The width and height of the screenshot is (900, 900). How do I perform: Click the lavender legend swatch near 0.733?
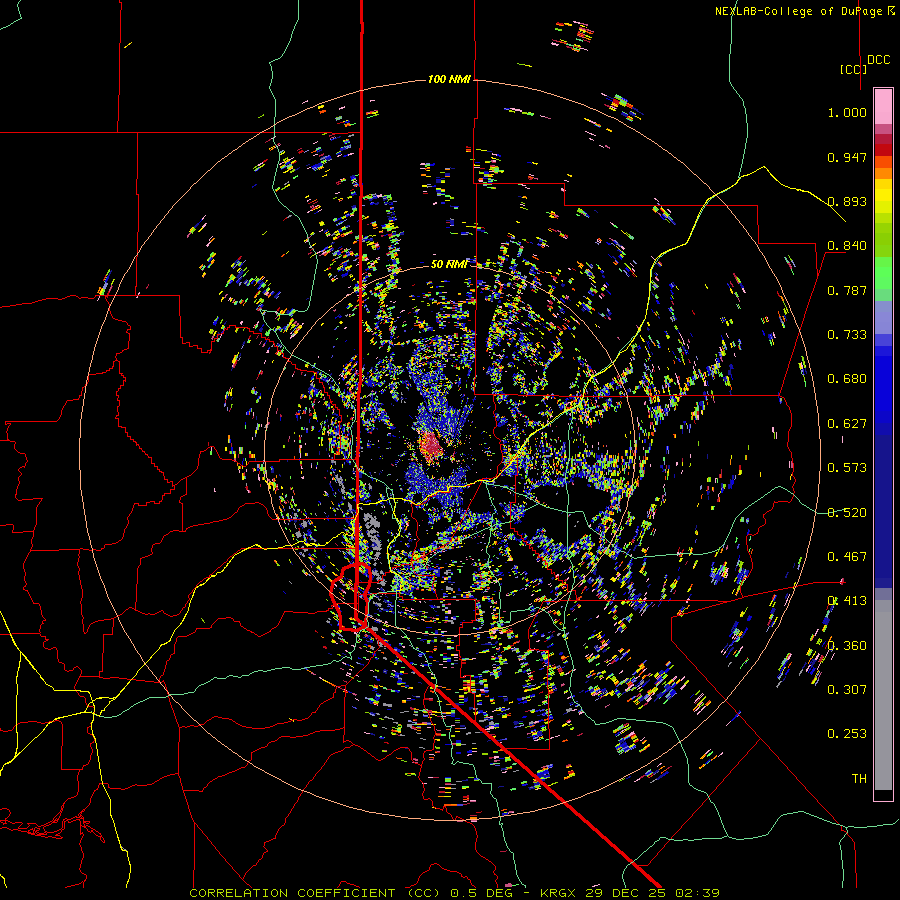tap(883, 318)
